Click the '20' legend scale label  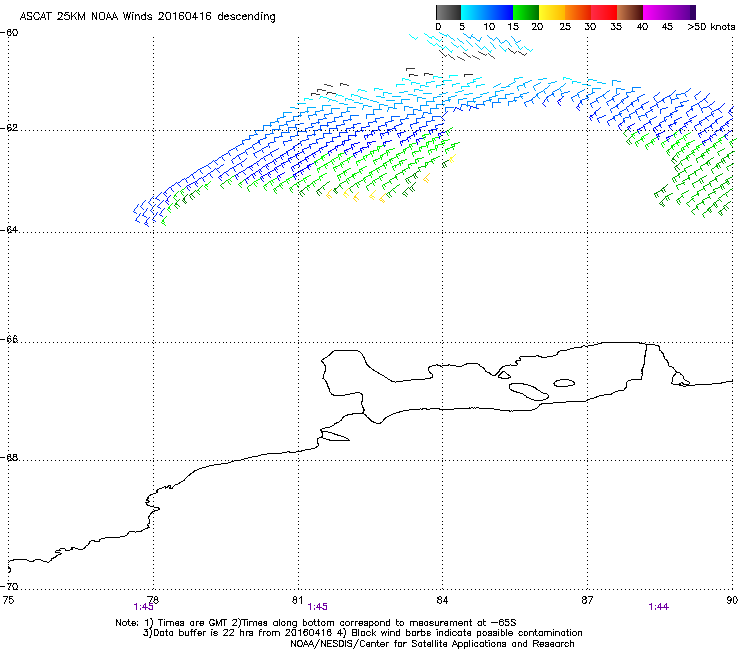click(x=537, y=27)
